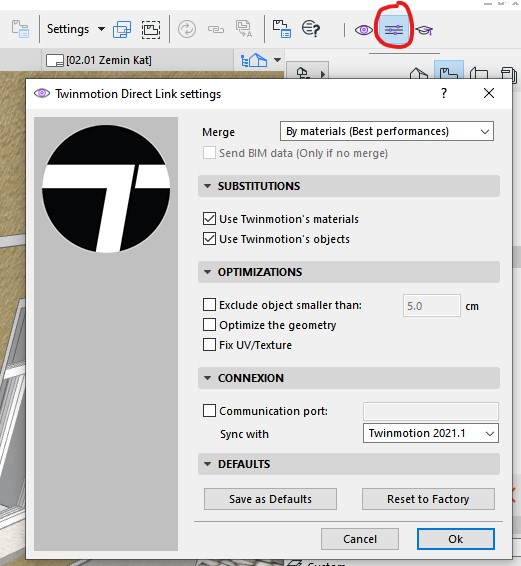This screenshot has width=521, height=566.
Task: Open the graduation cap help icon
Action: [424, 30]
